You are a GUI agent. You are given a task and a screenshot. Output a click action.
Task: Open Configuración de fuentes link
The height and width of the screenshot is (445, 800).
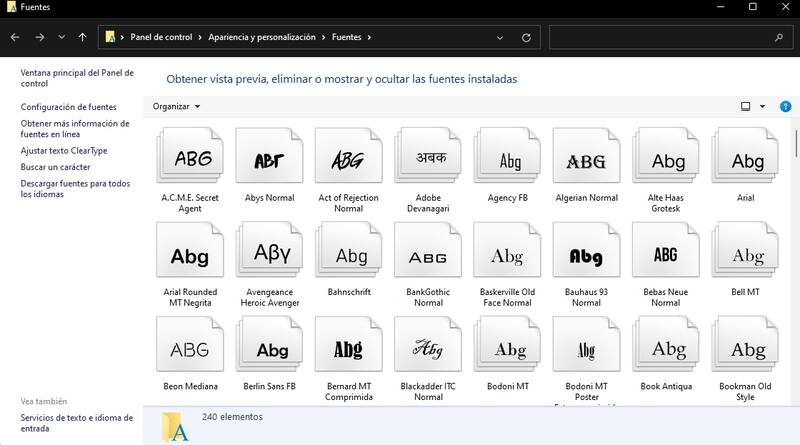(x=68, y=107)
